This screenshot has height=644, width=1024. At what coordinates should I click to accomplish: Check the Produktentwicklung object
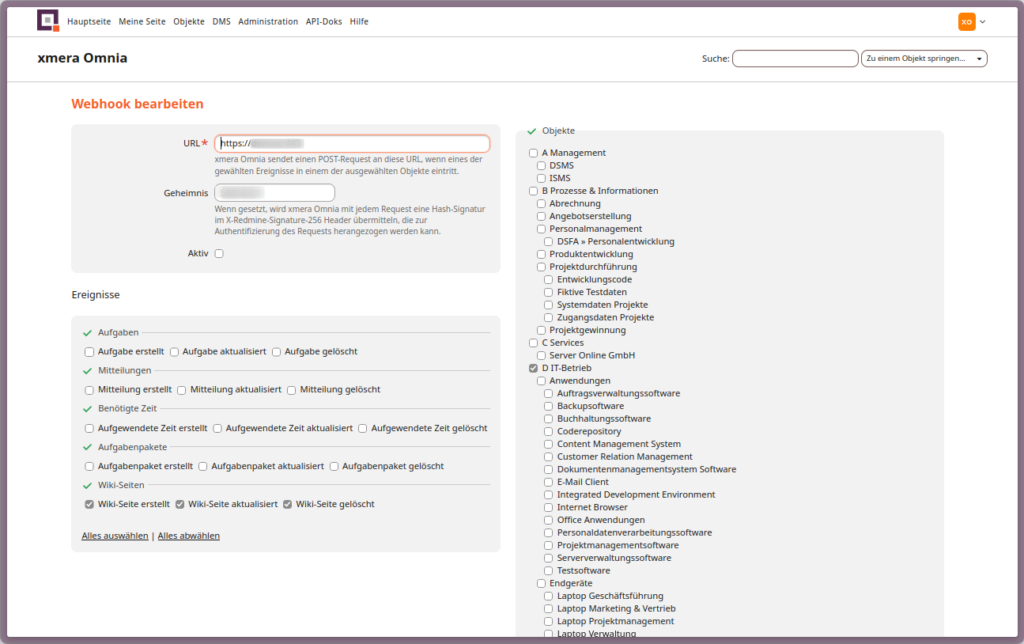coord(541,255)
